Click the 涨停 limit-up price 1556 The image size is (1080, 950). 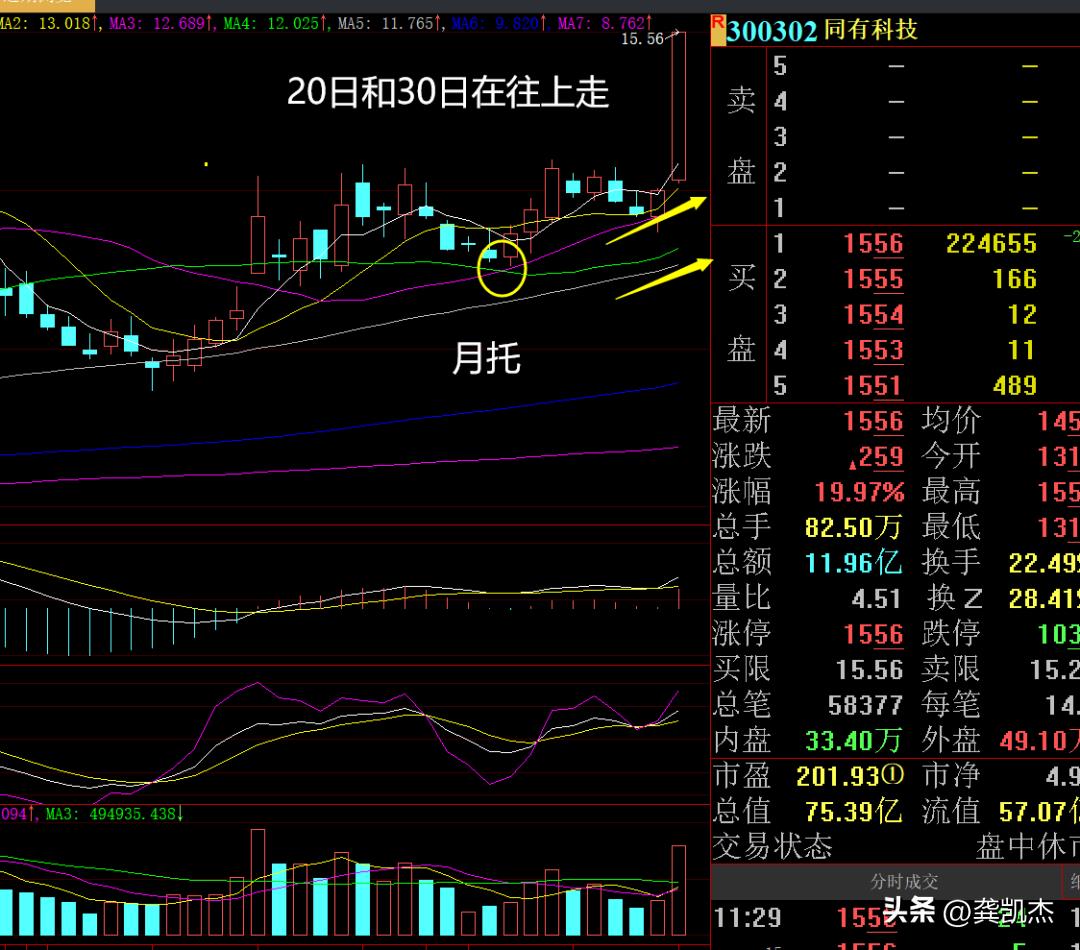pos(873,634)
